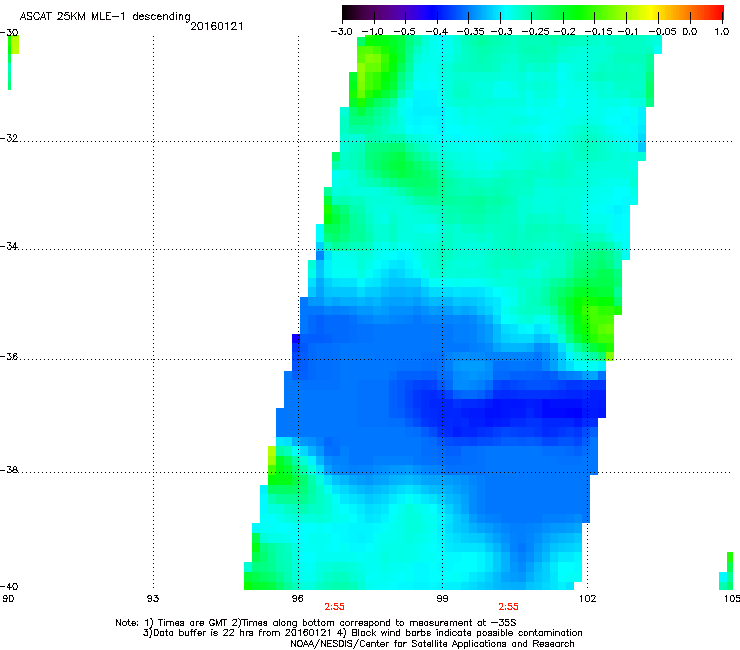This screenshot has width=740, height=650.
Task: Click the note text "Times are GMT"
Action: pyautogui.click(x=193, y=623)
